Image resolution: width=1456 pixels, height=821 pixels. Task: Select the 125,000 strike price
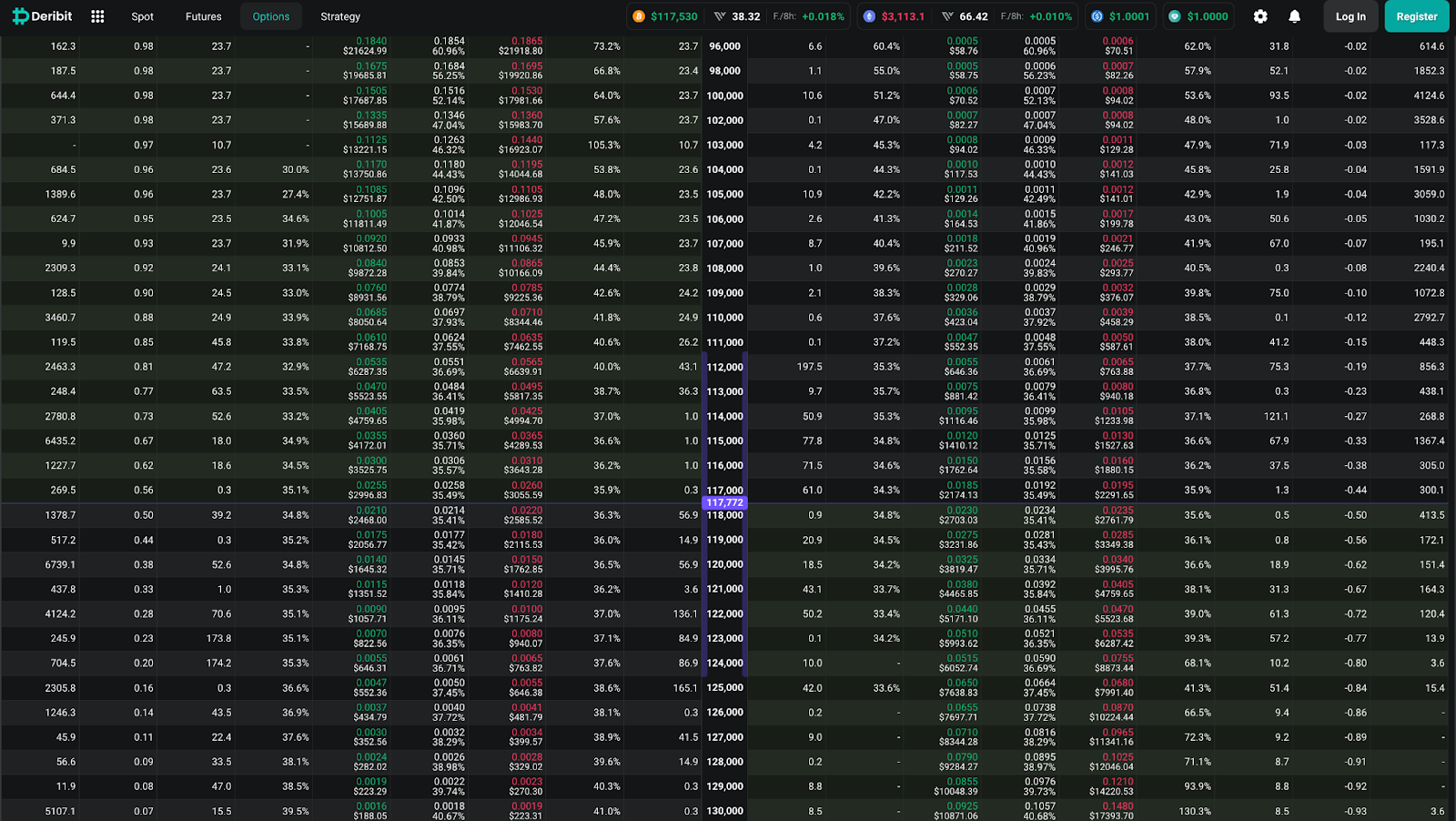click(x=725, y=688)
